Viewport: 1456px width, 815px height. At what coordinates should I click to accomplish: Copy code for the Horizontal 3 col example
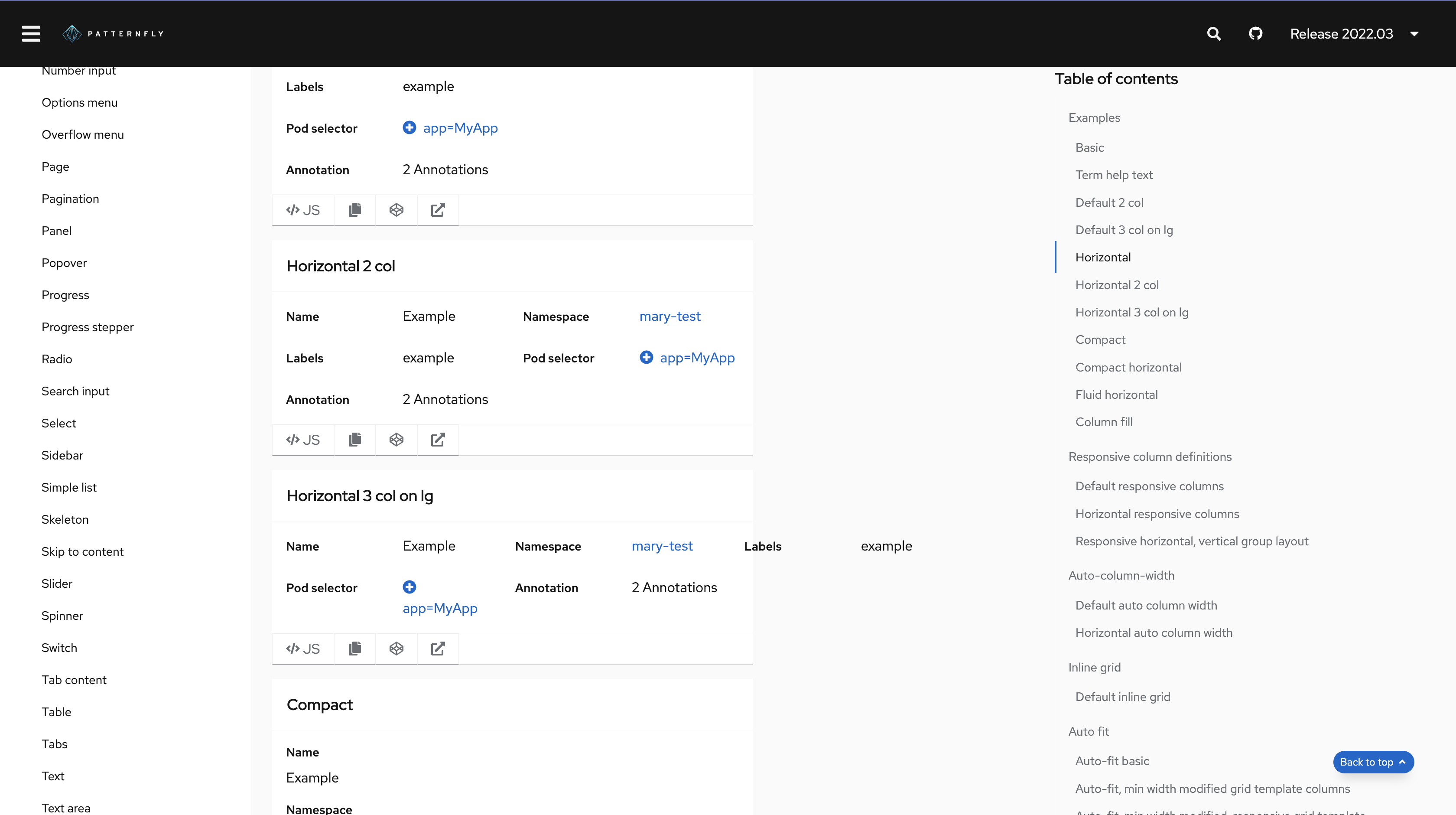[354, 648]
